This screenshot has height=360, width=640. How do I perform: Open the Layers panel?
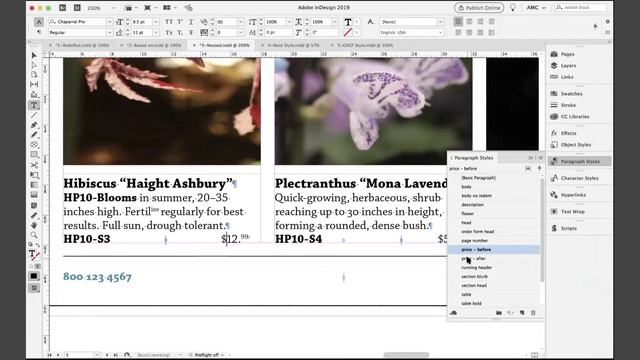pyautogui.click(x=568, y=65)
